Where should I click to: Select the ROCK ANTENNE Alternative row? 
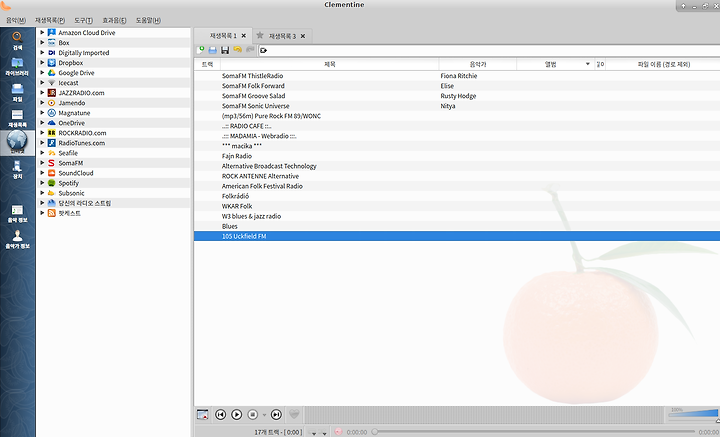tap(457, 176)
